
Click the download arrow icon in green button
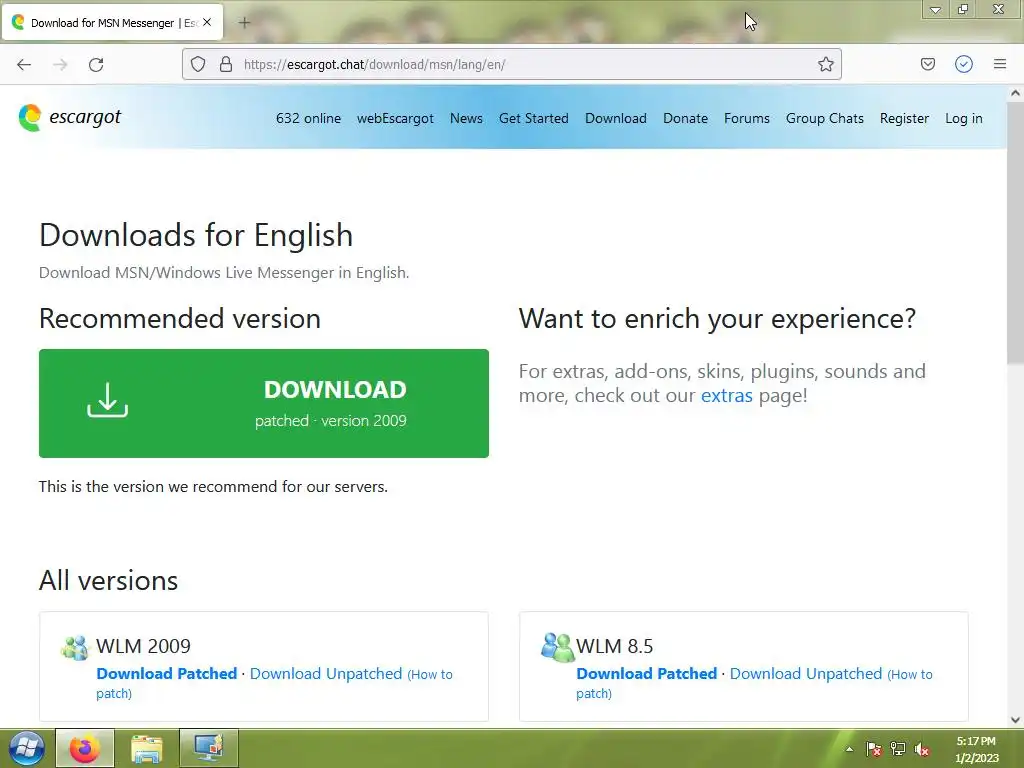108,400
